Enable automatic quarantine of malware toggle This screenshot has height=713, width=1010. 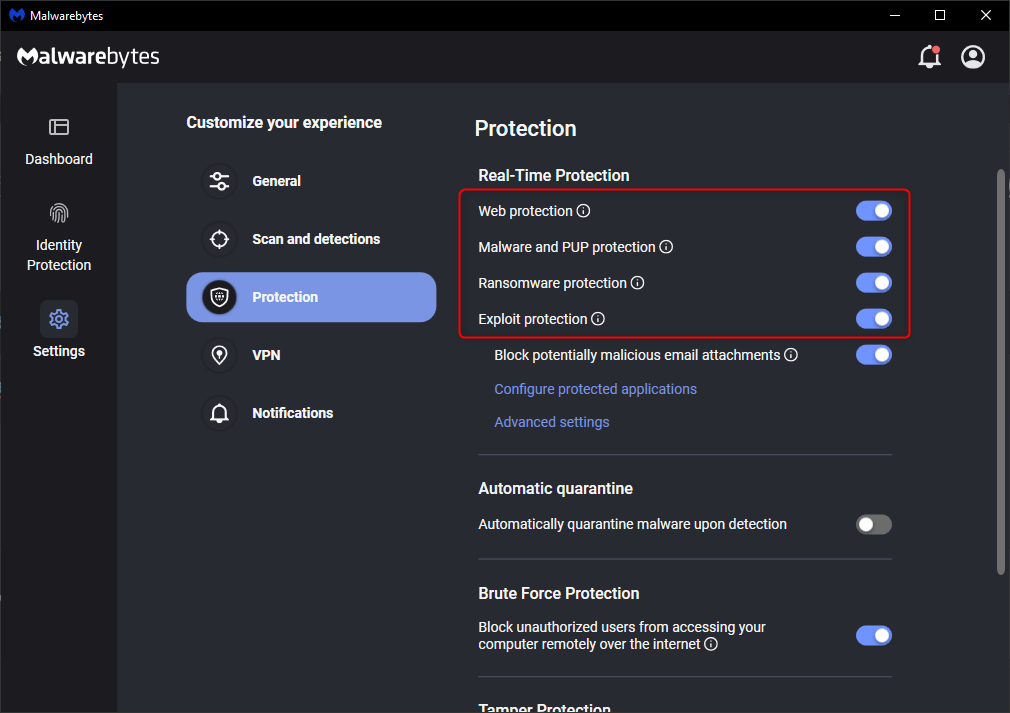pos(873,524)
